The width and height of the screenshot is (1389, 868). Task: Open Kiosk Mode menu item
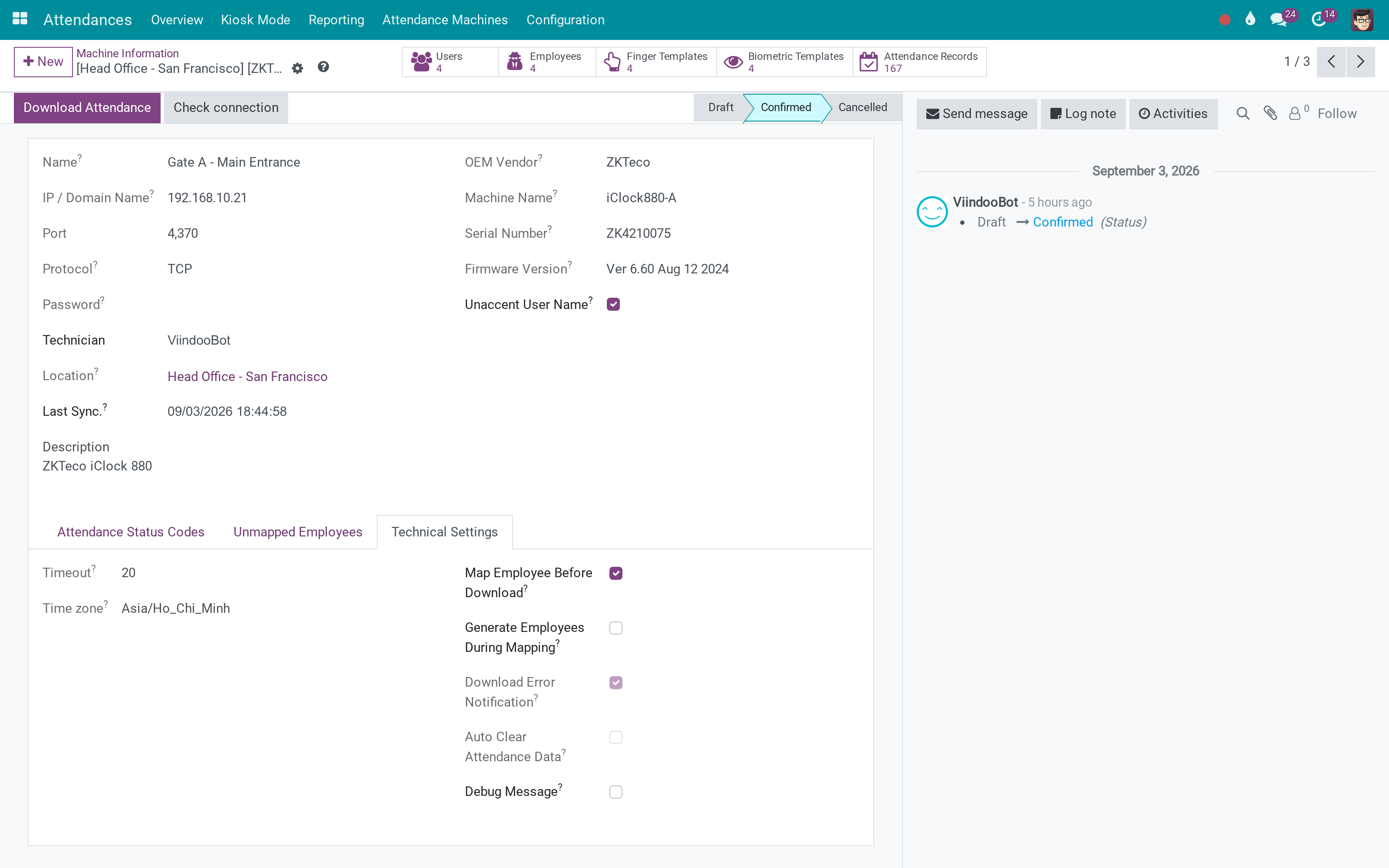click(x=255, y=20)
